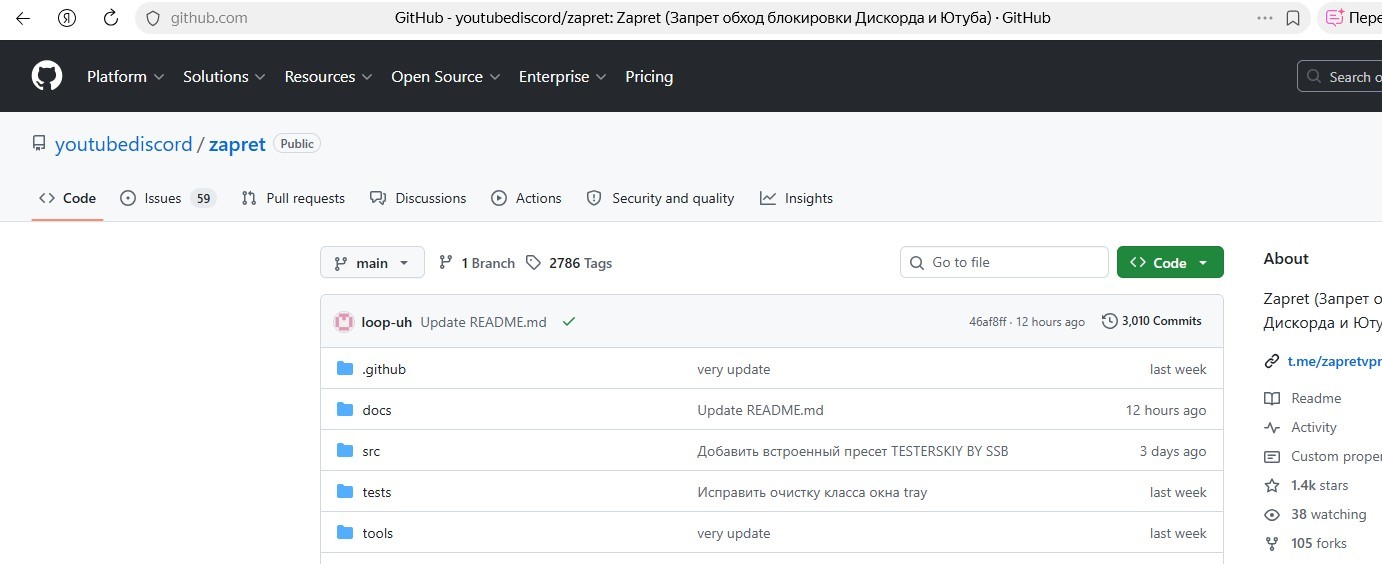Screen dimensions: 1382x564
Task: Open the main branch selector dropdown
Action: tap(372, 263)
